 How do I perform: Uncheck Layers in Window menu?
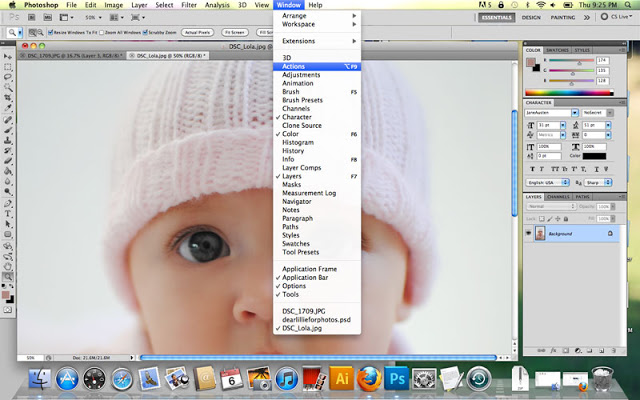coord(317,176)
